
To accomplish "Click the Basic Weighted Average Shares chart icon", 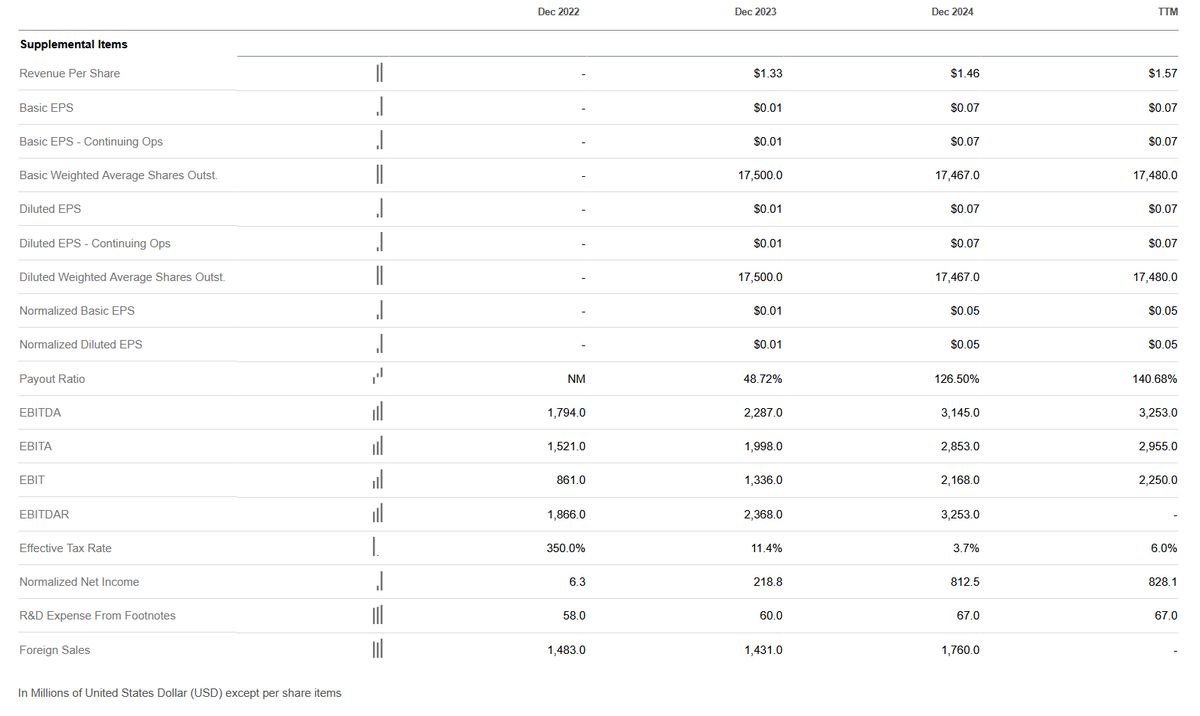I will (x=379, y=175).
